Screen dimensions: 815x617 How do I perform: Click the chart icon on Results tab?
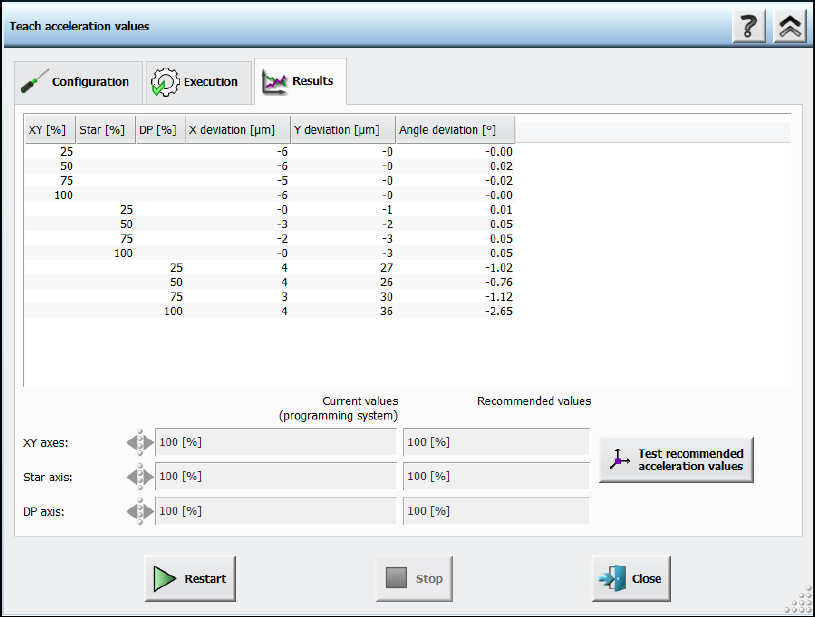coord(274,82)
